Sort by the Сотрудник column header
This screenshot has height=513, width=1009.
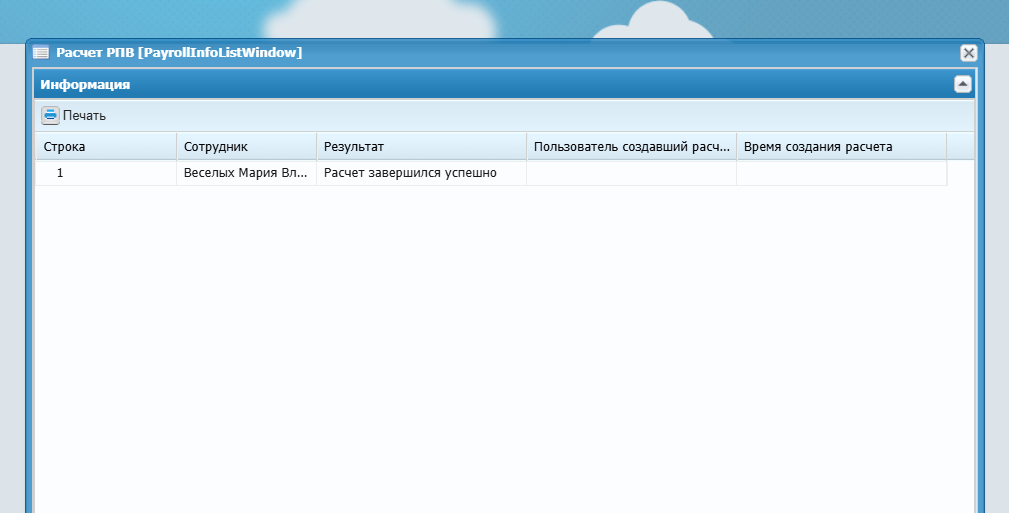click(246, 147)
